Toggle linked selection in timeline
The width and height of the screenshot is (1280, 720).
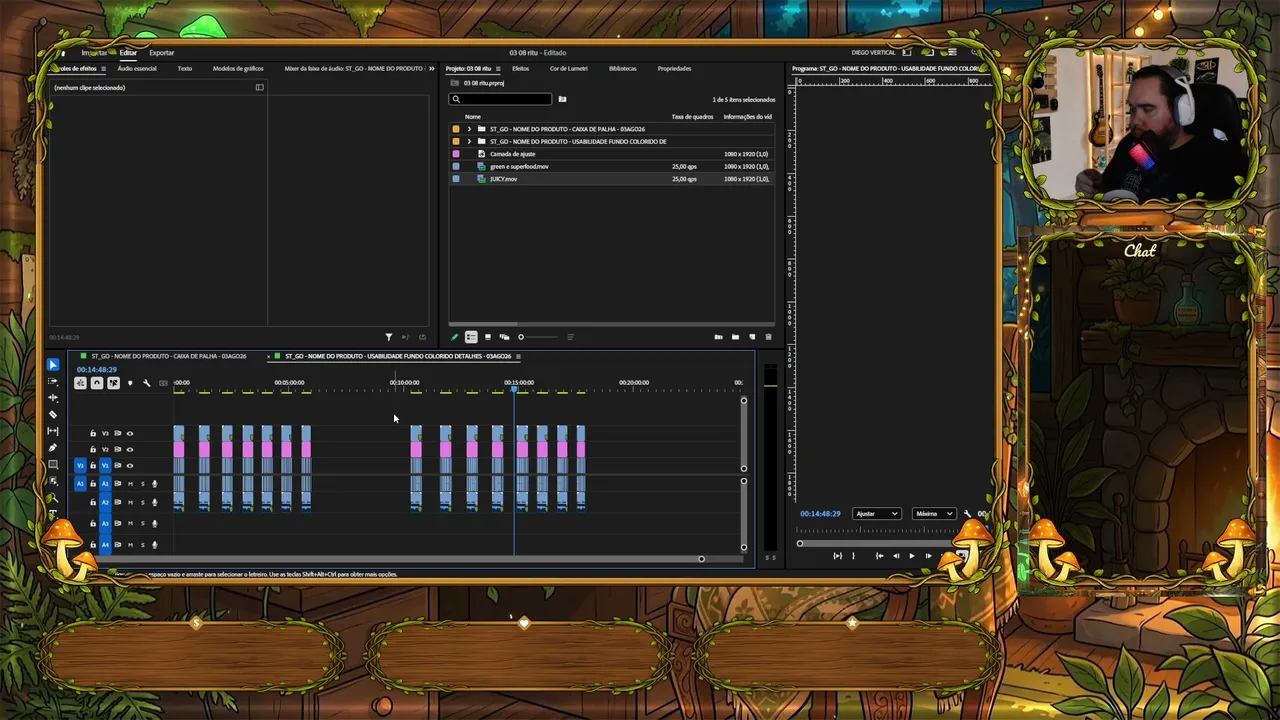[x=113, y=383]
